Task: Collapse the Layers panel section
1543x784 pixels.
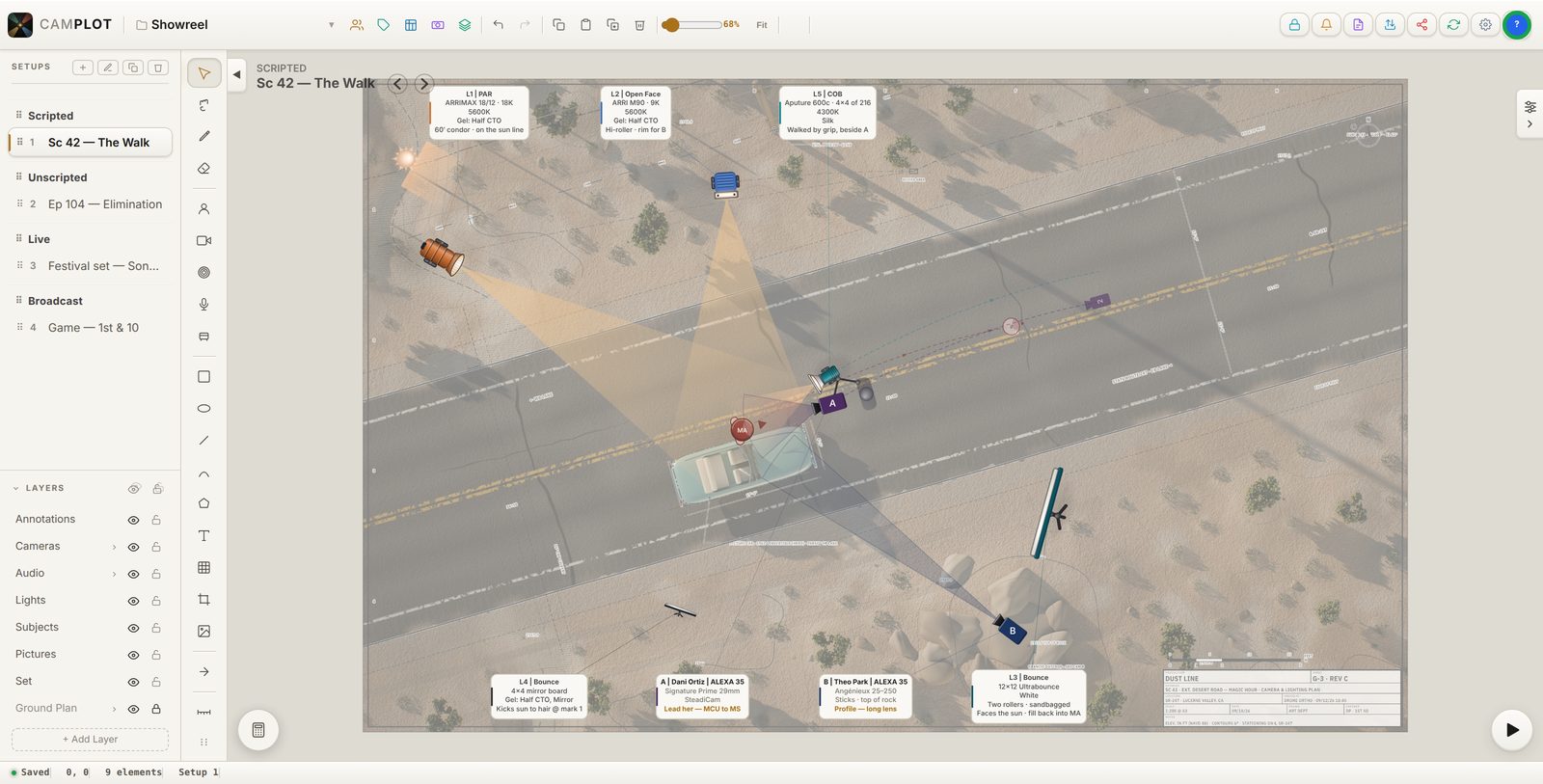Action: pos(15,489)
